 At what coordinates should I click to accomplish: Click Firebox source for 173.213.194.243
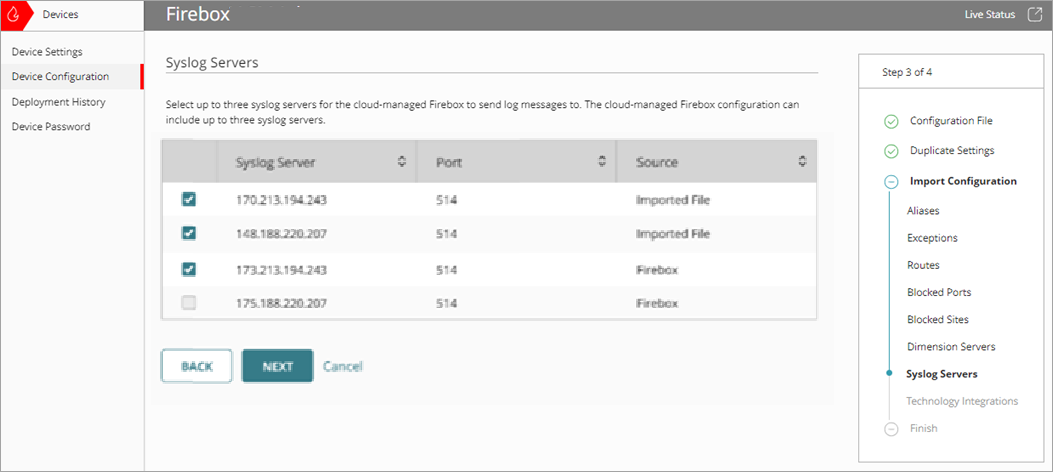(657, 270)
